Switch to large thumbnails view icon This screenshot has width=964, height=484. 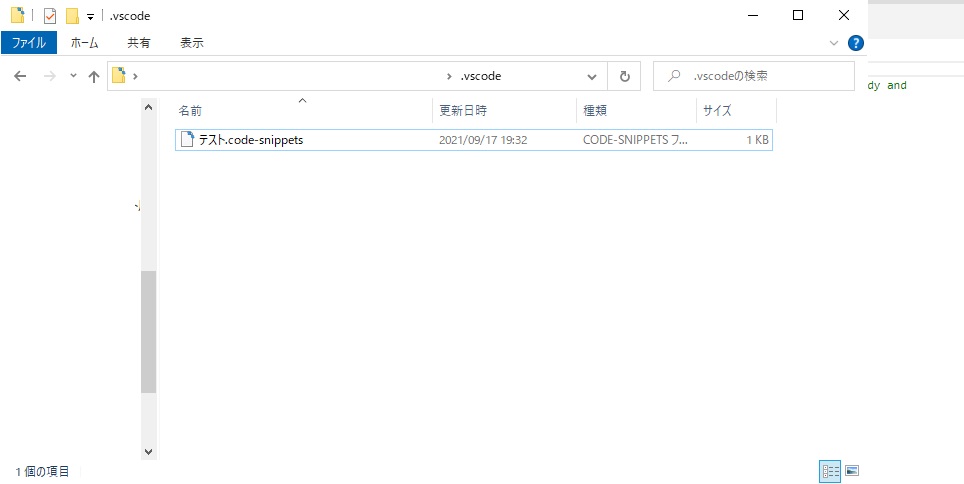click(x=851, y=471)
